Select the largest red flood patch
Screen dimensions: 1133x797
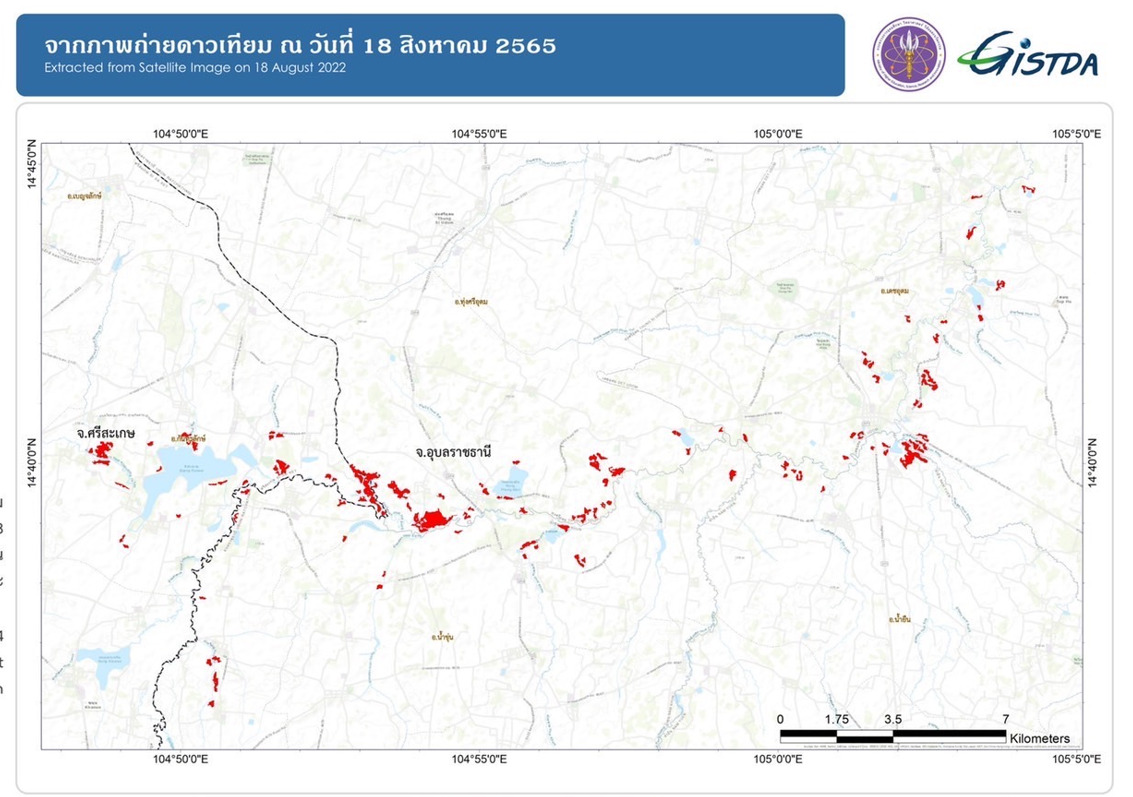(x=433, y=519)
